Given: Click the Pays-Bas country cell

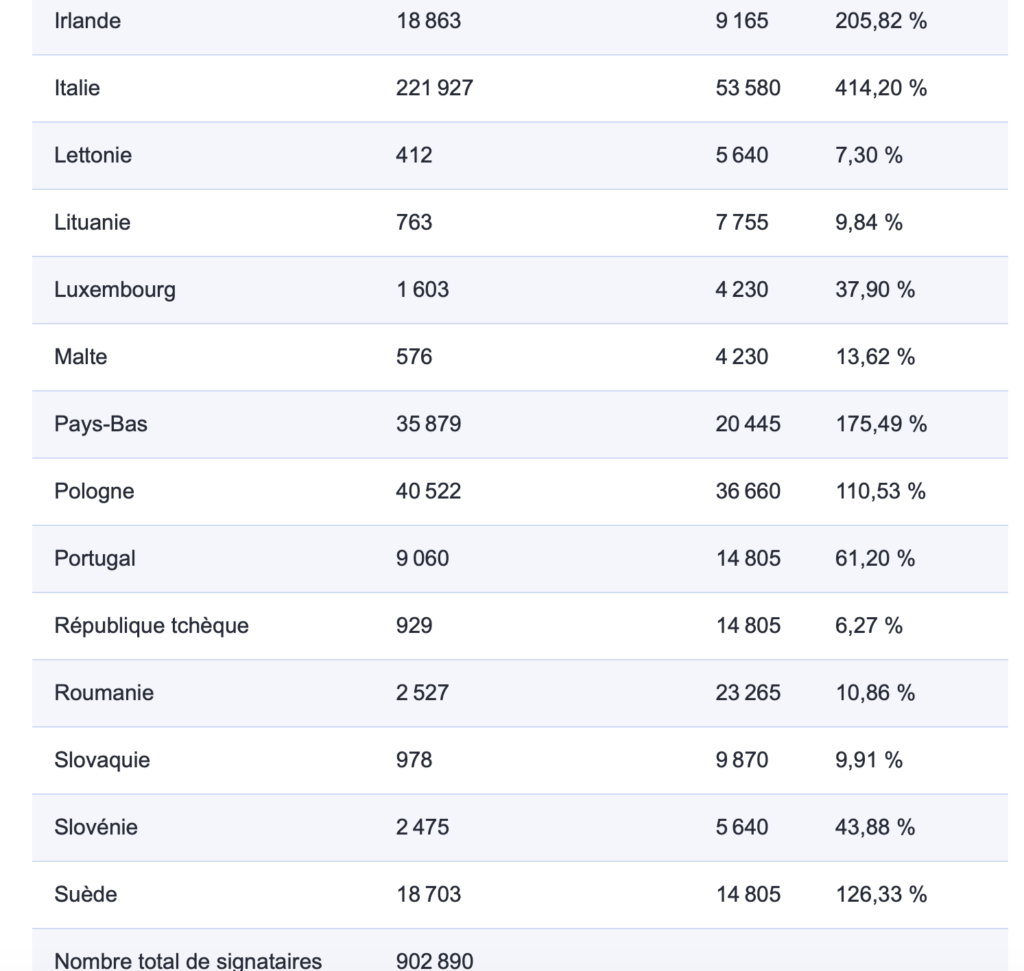Looking at the screenshot, I should click(x=101, y=424).
